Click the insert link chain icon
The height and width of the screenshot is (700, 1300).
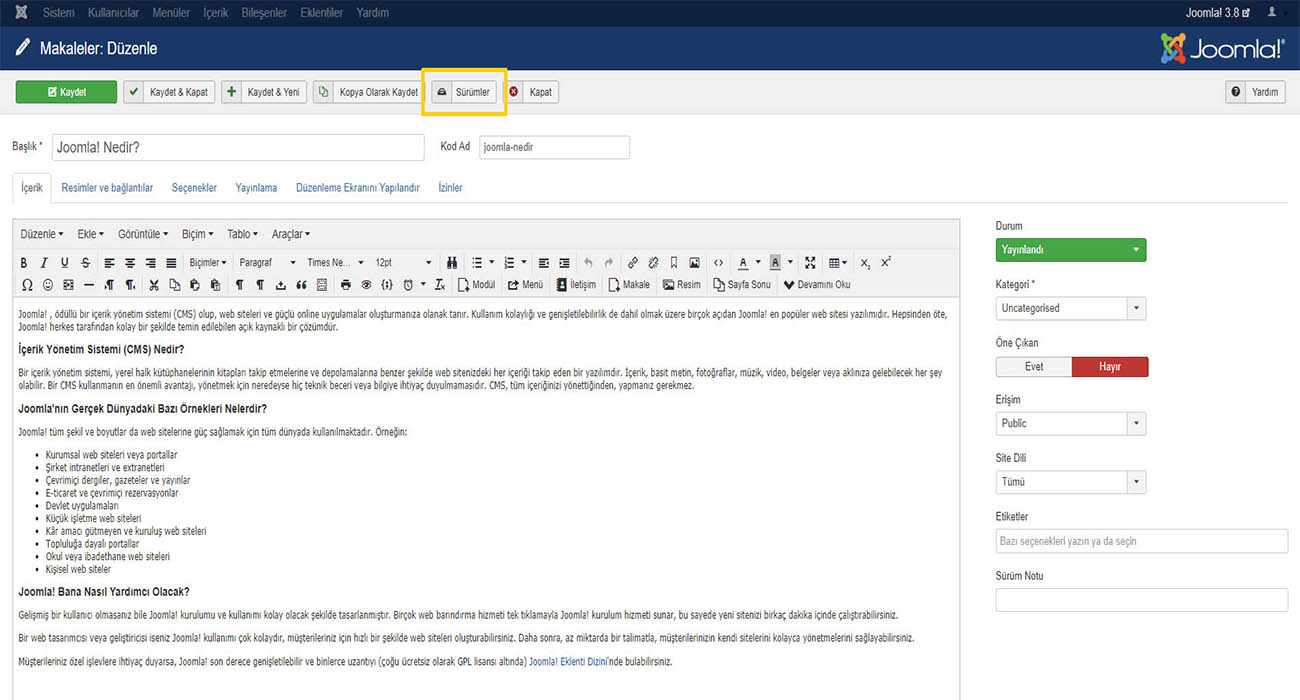pyautogui.click(x=633, y=263)
